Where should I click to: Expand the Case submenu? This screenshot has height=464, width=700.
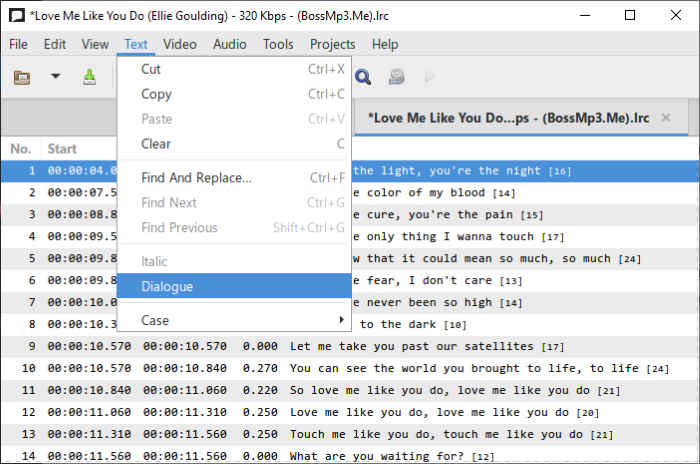click(x=234, y=320)
